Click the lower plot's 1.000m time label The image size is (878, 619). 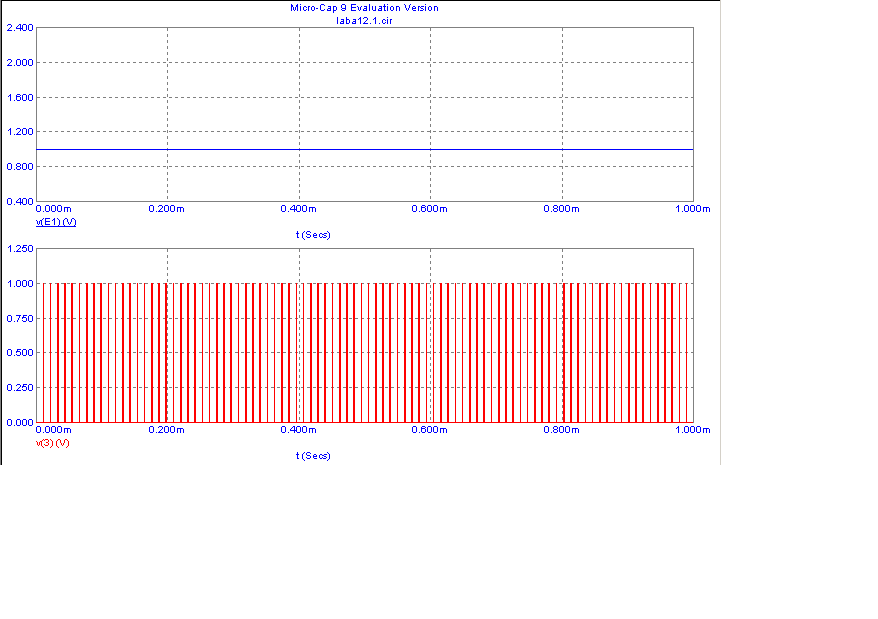tap(693, 430)
